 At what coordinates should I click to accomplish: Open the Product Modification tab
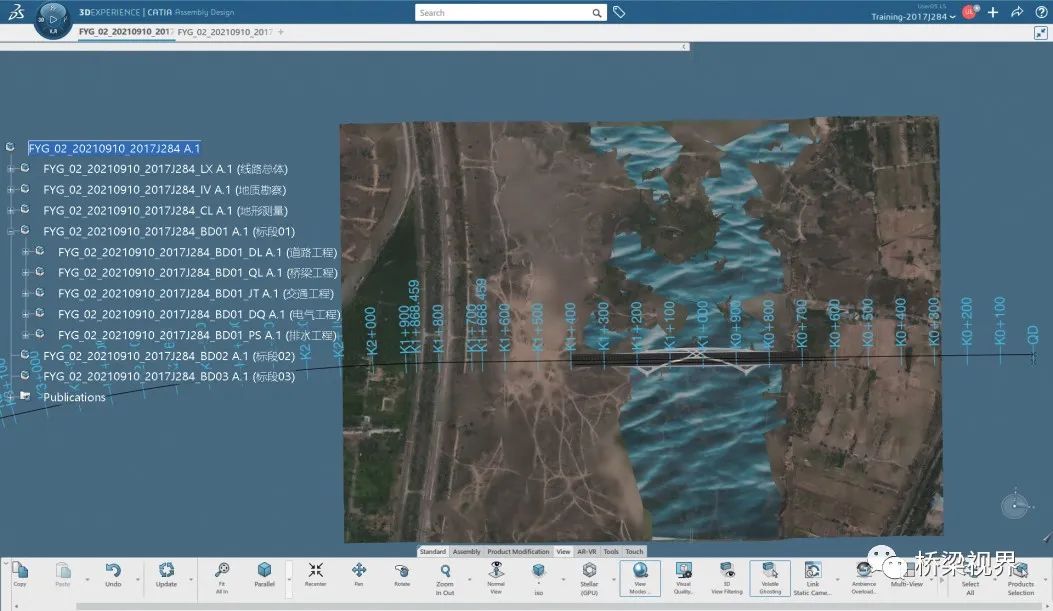click(x=518, y=551)
